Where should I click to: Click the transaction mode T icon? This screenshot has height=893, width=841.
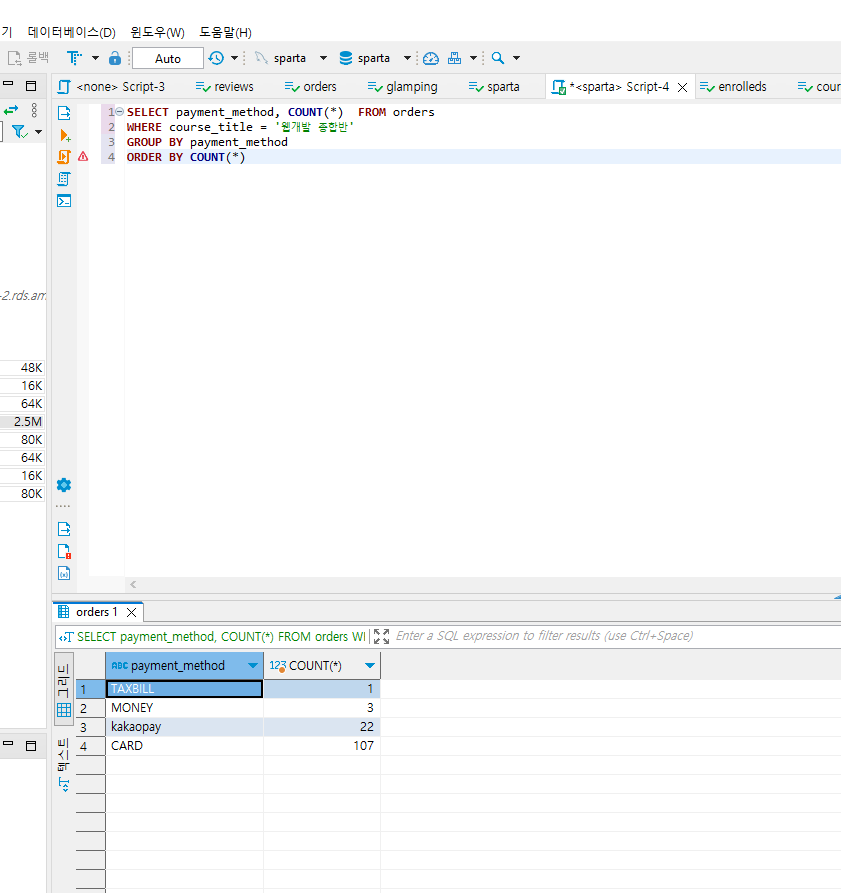coord(74,58)
